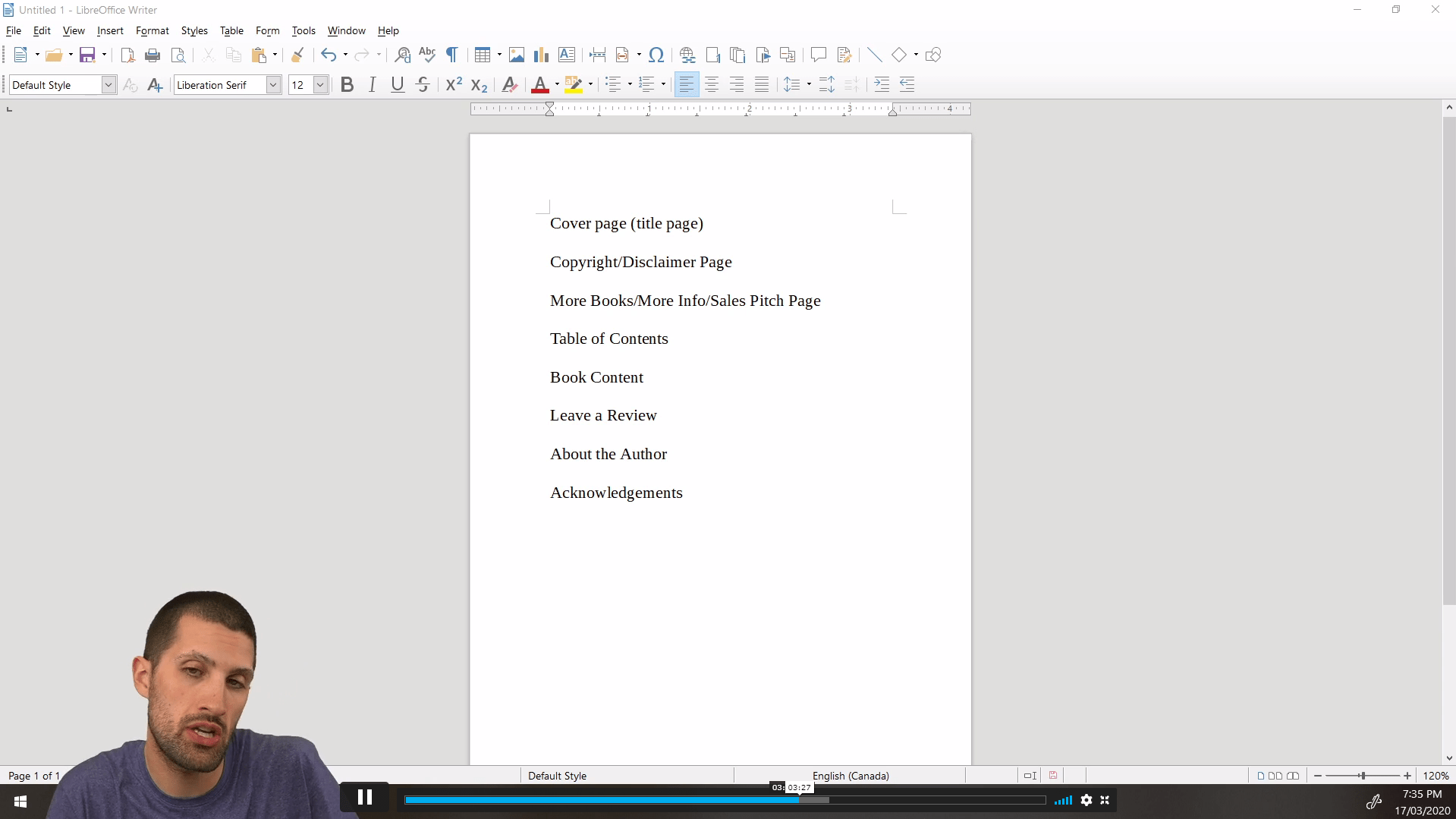Pause the video playback
Image resolution: width=1456 pixels, height=819 pixels.
[x=365, y=797]
